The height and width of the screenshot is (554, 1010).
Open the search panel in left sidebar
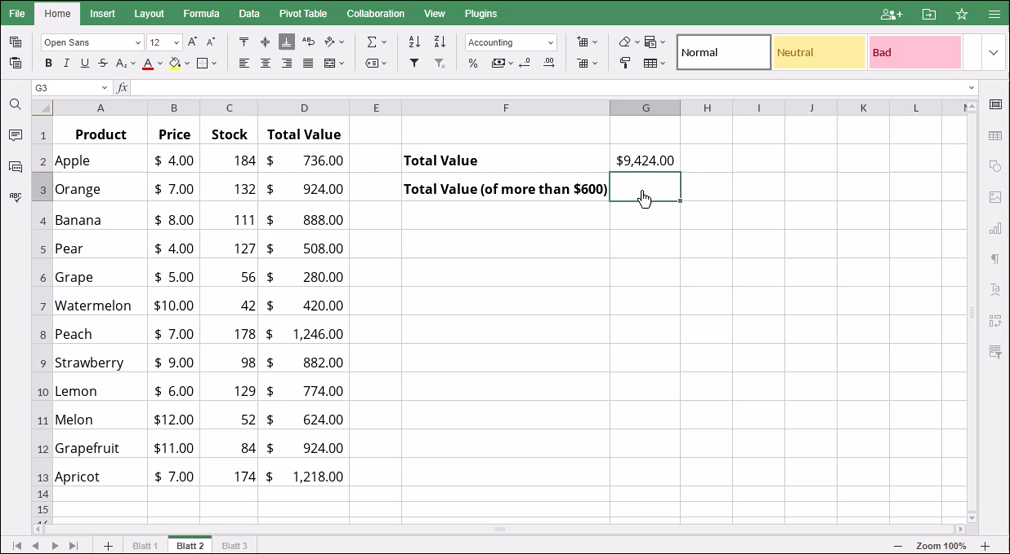click(15, 105)
